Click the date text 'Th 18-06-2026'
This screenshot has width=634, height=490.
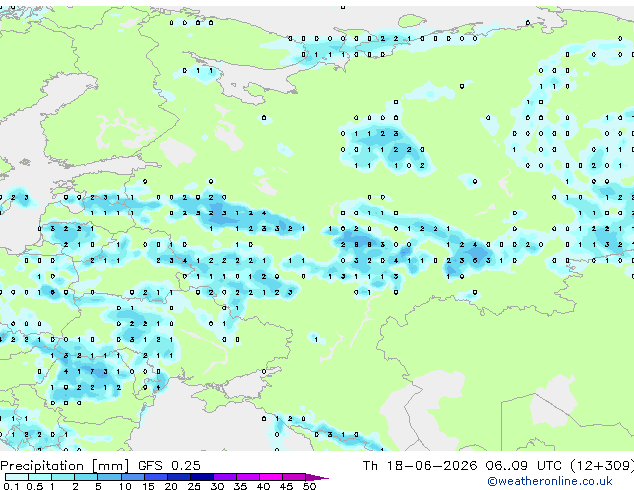[x=420, y=466]
